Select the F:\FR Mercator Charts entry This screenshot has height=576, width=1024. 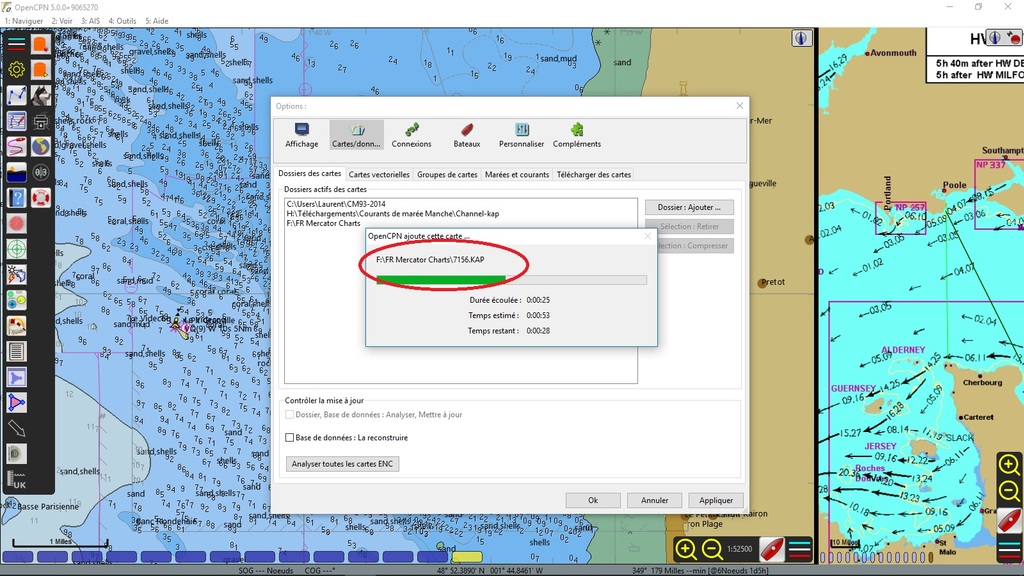tap(323, 223)
